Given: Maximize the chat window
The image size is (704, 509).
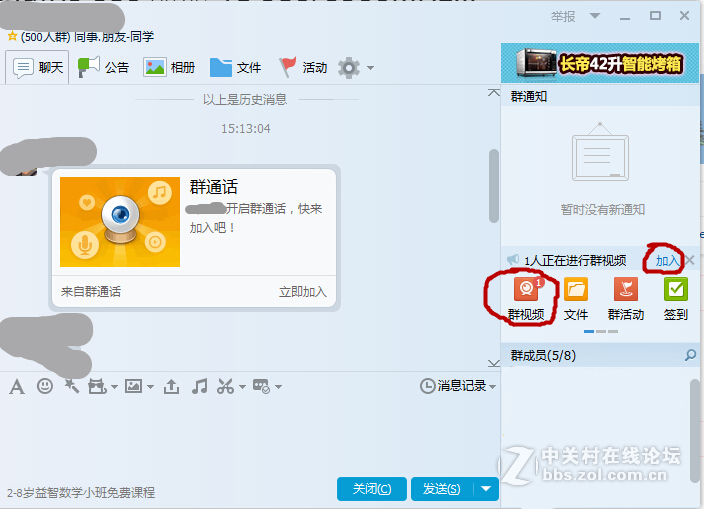Looking at the screenshot, I should tap(655, 16).
